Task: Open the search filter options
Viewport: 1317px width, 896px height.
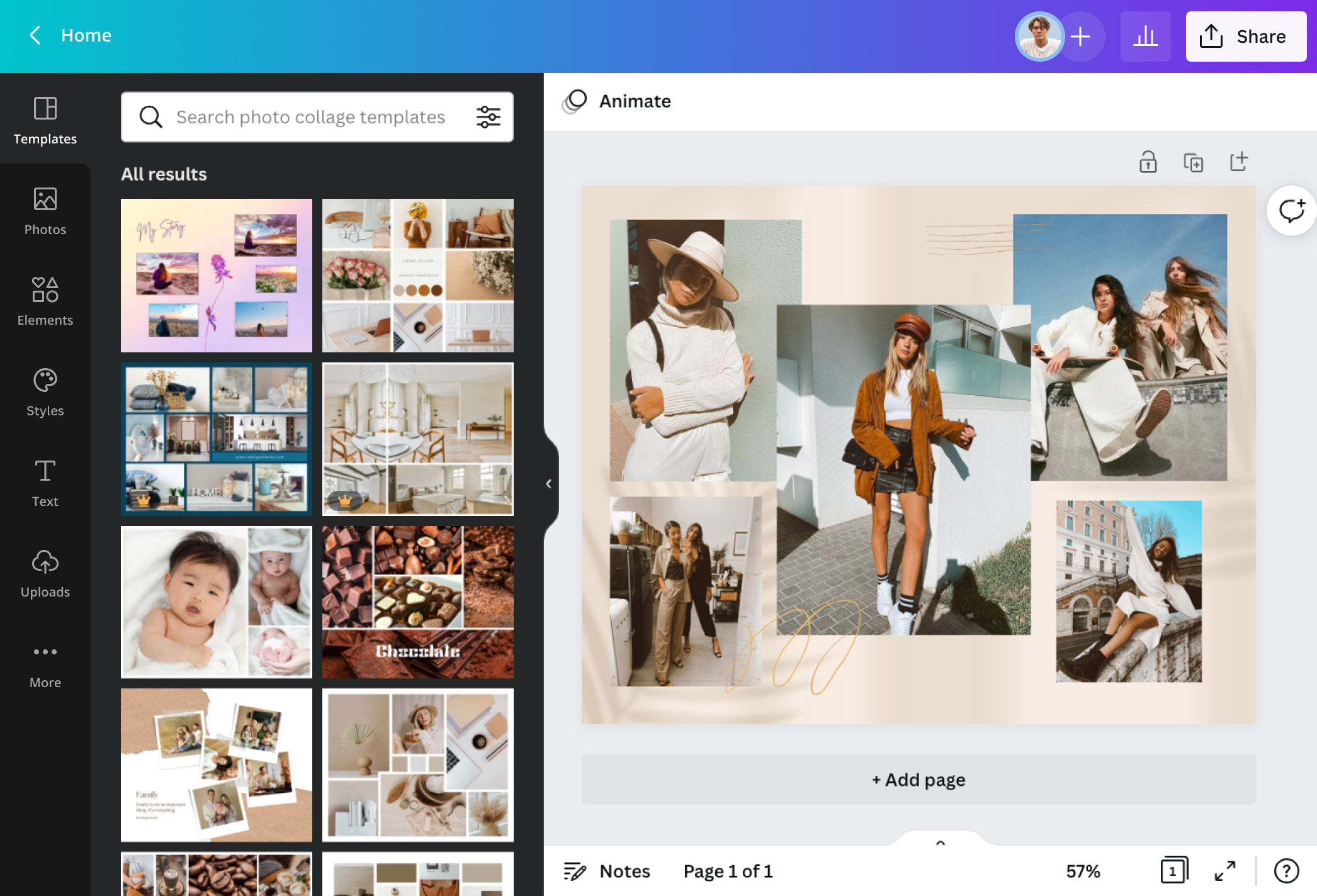Action: pyautogui.click(x=488, y=116)
